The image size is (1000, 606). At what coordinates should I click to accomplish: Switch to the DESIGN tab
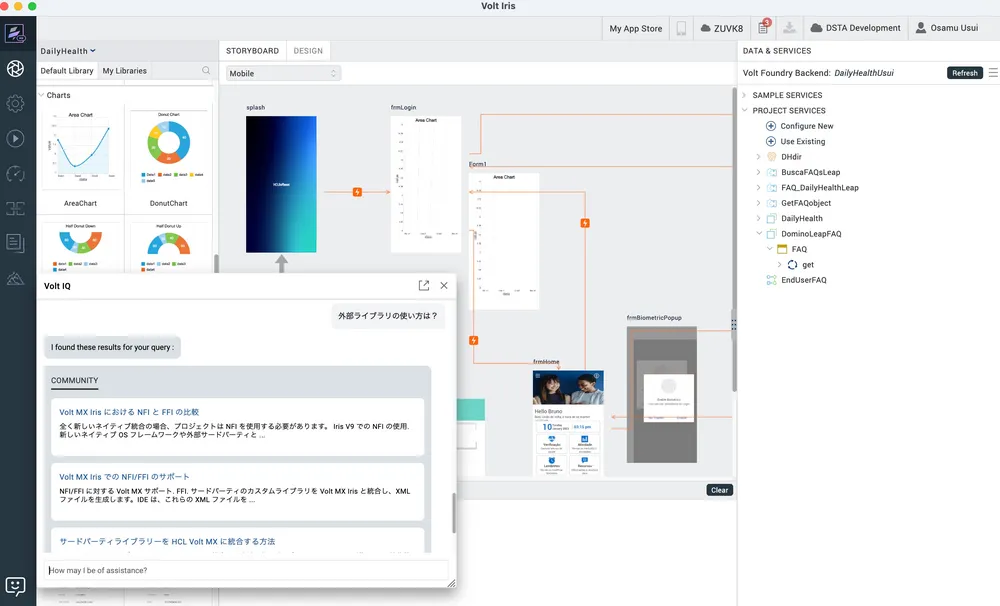click(x=308, y=50)
